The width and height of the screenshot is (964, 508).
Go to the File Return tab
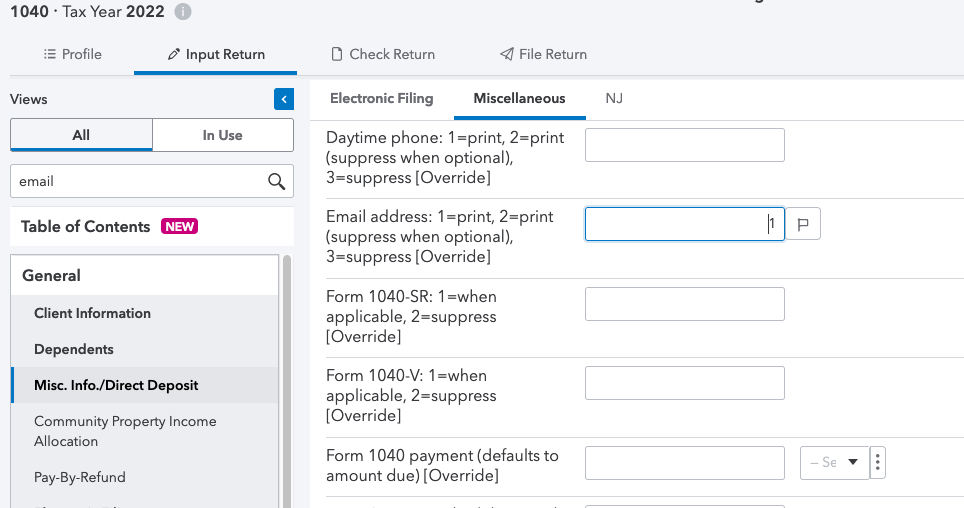click(543, 54)
